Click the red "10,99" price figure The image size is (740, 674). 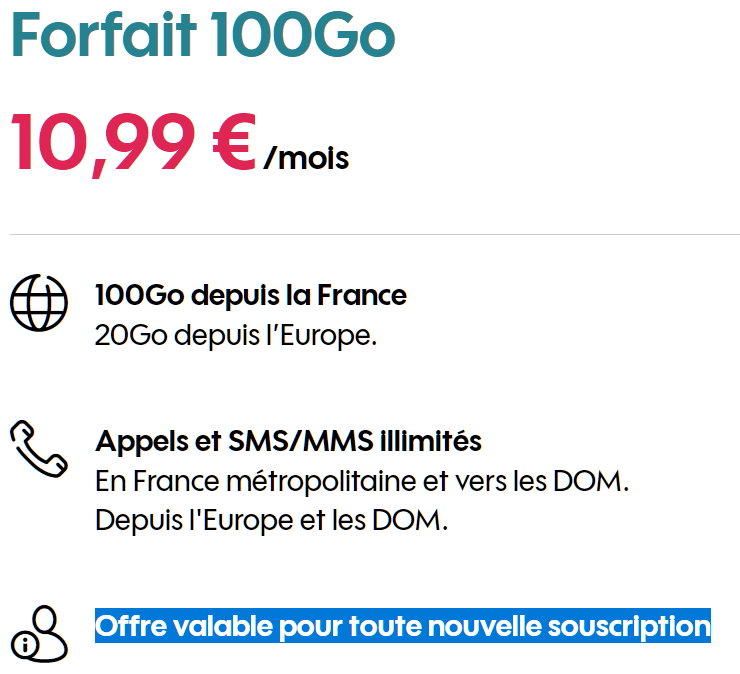[105, 140]
